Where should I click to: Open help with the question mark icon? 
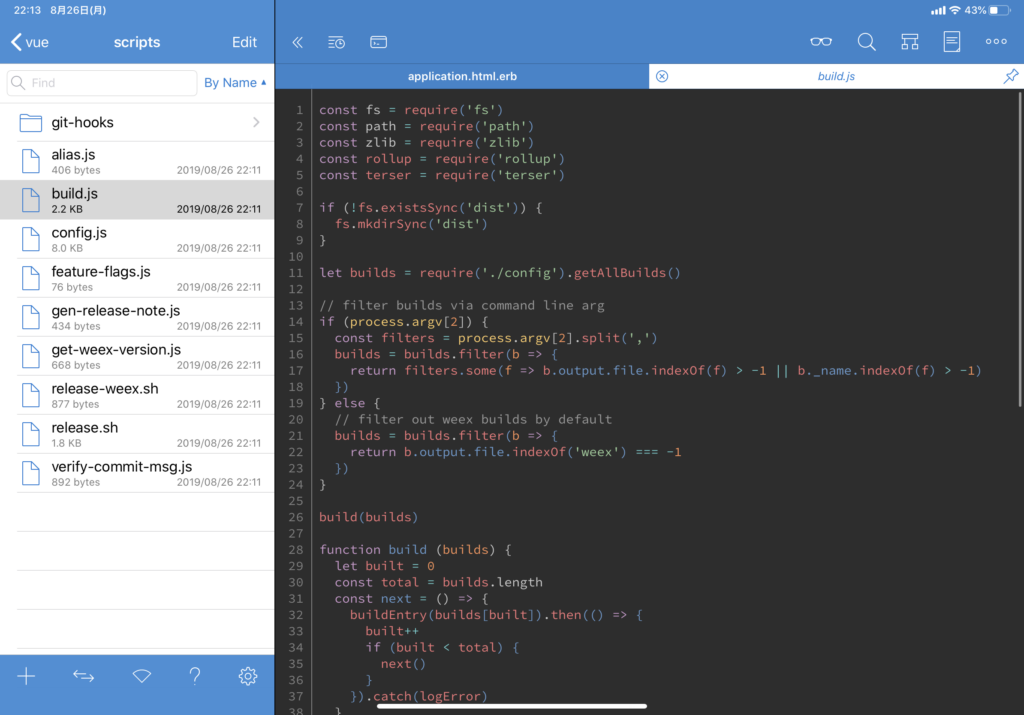coord(195,676)
